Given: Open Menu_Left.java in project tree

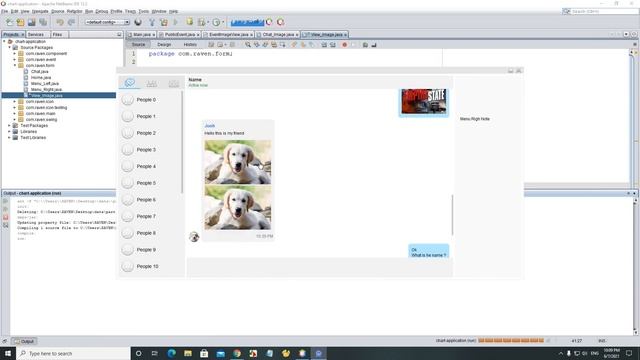Looking at the screenshot, I should tap(44, 83).
